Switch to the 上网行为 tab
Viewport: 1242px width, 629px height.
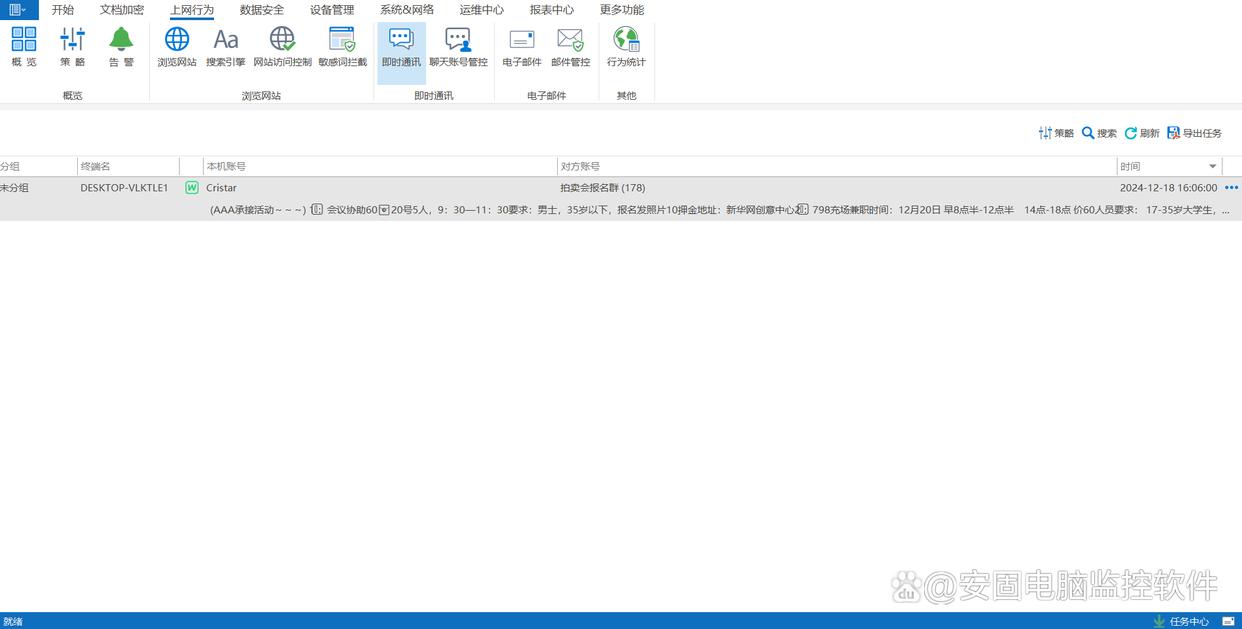click(x=192, y=10)
